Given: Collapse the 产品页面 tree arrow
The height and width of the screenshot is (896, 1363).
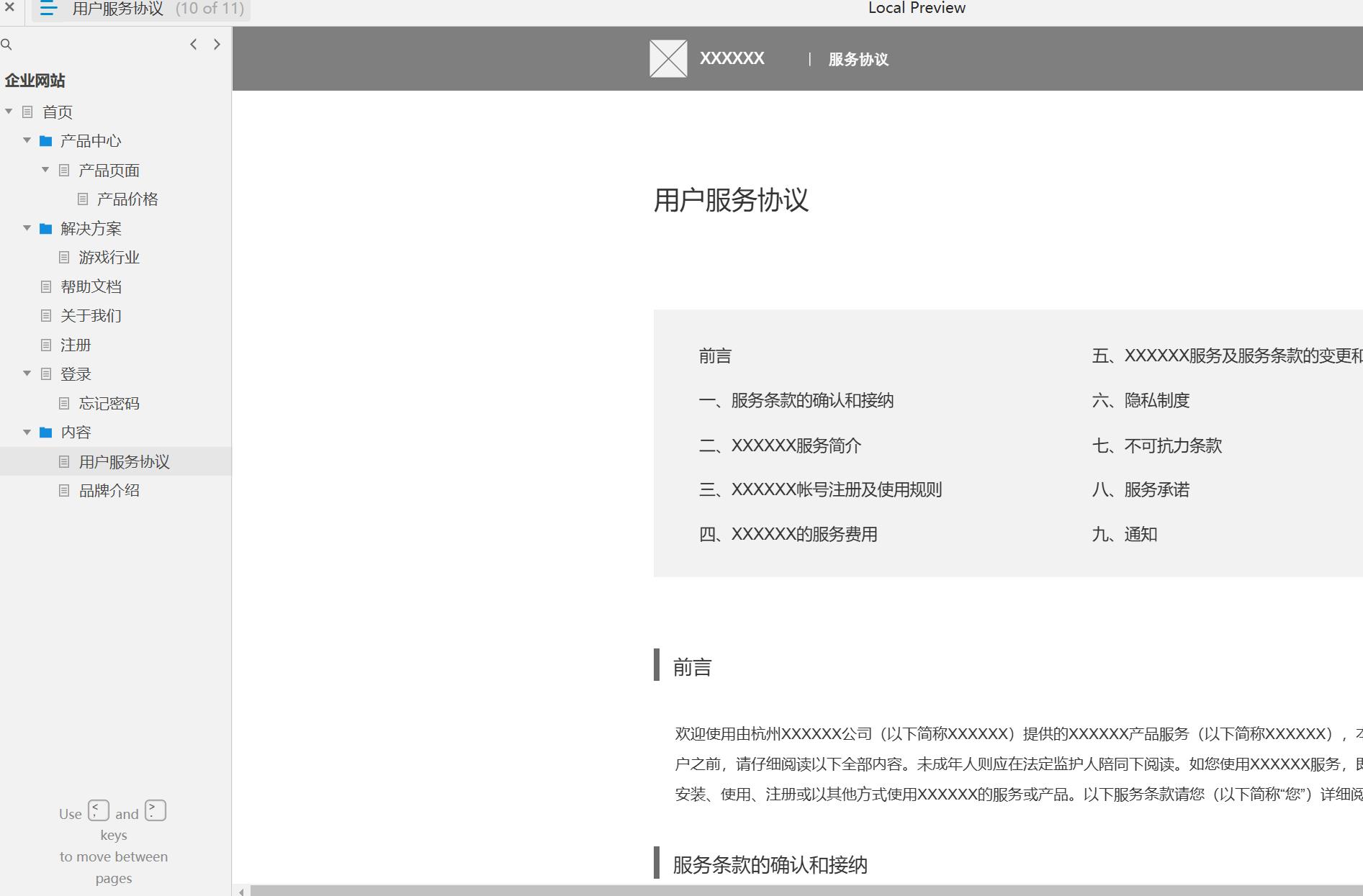Looking at the screenshot, I should (x=45, y=170).
